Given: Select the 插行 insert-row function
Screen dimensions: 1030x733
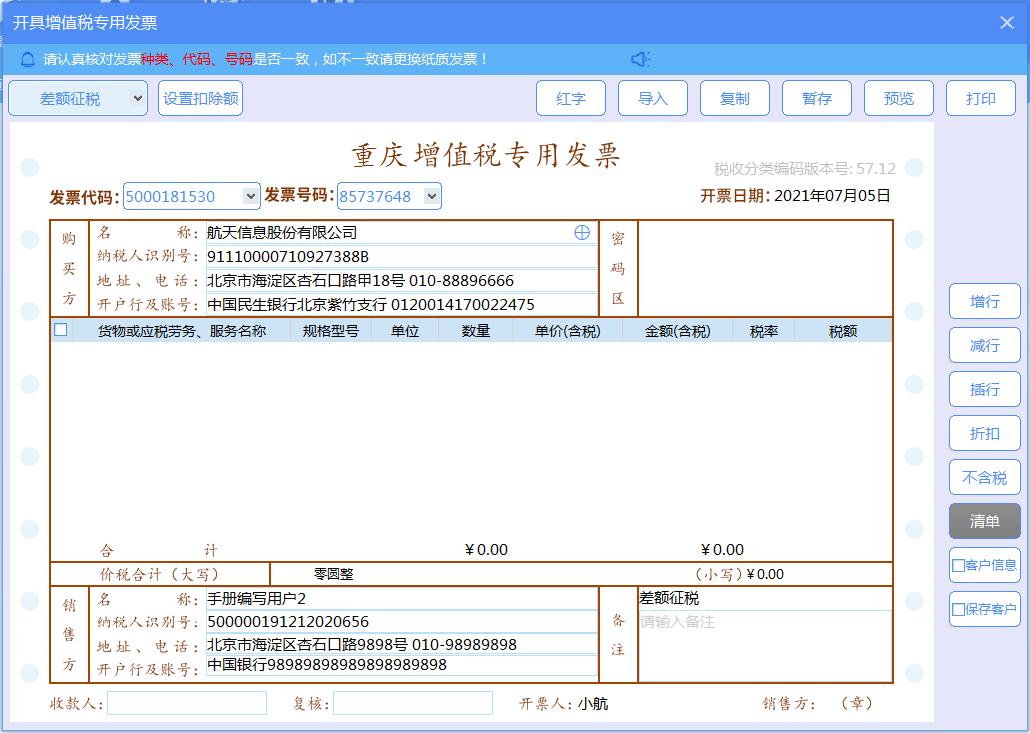Looking at the screenshot, I should 984,389.
